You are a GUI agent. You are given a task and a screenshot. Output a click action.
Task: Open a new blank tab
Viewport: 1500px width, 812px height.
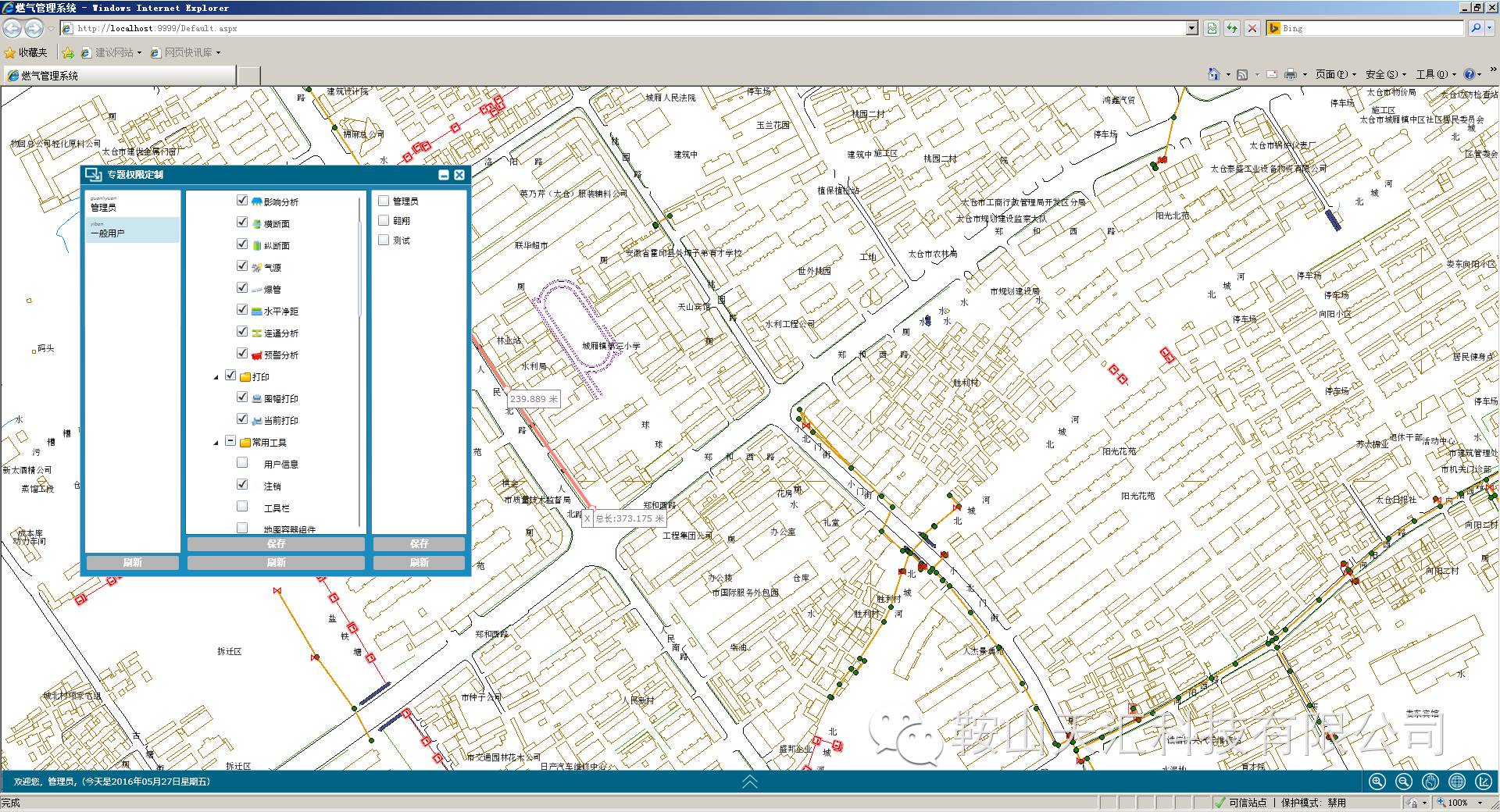(248, 75)
